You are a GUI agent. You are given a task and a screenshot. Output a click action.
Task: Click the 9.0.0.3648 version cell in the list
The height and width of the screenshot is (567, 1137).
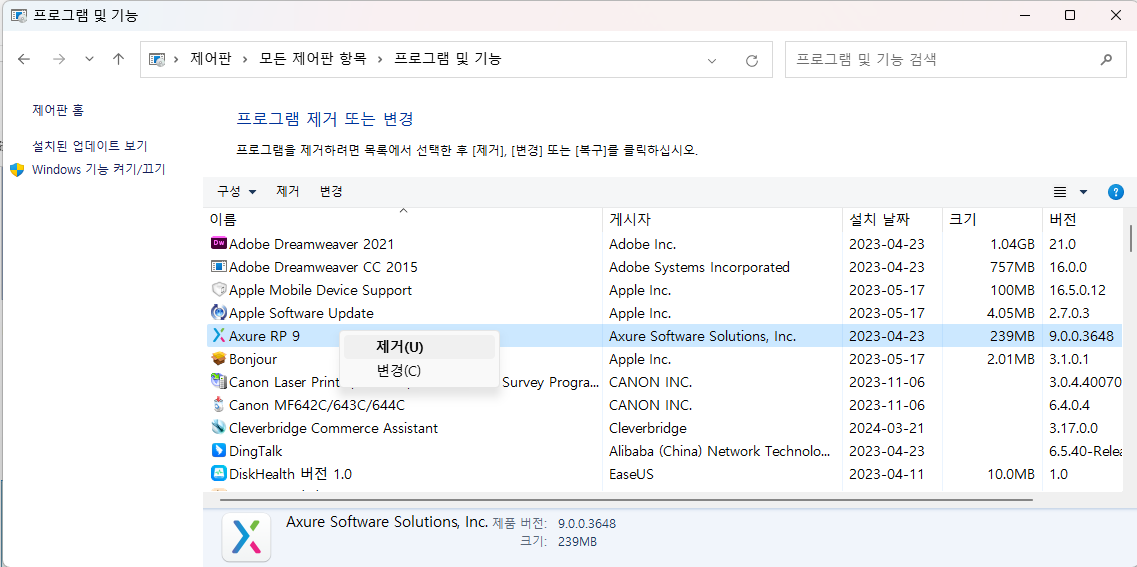click(1081, 336)
